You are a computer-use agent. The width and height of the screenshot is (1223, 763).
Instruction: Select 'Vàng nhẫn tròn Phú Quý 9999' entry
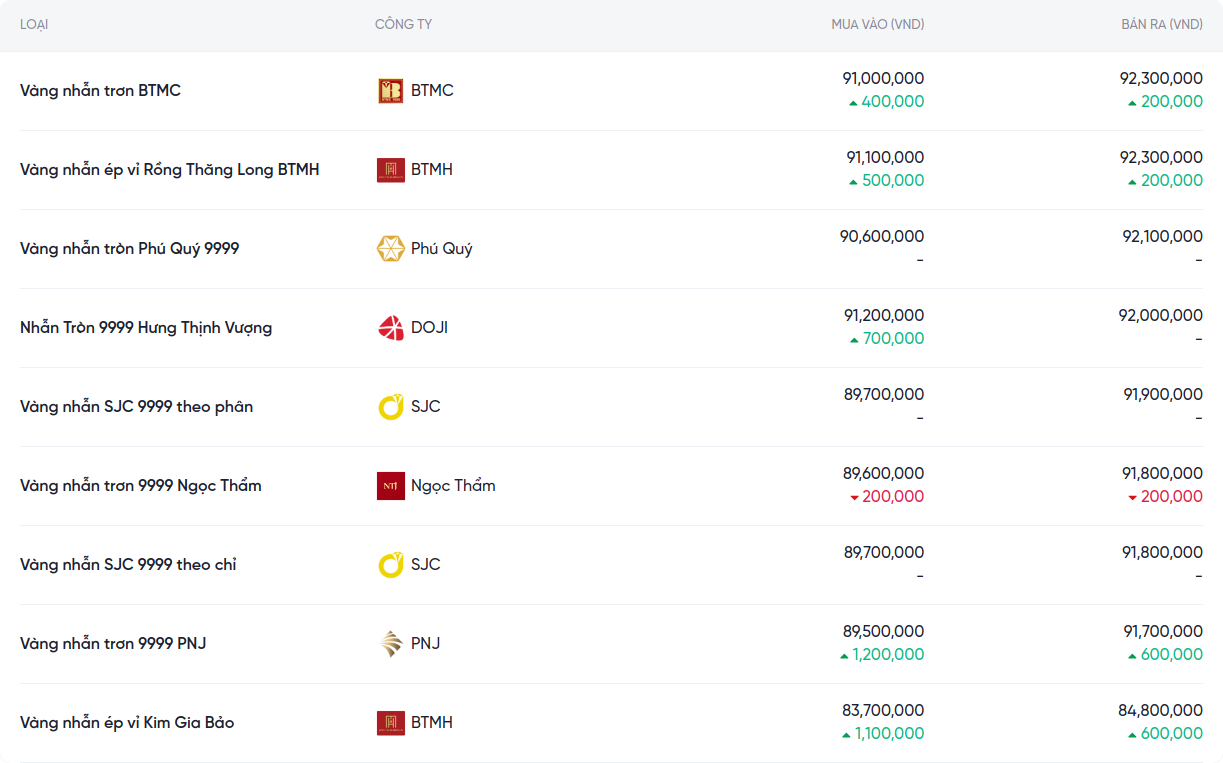(x=129, y=249)
